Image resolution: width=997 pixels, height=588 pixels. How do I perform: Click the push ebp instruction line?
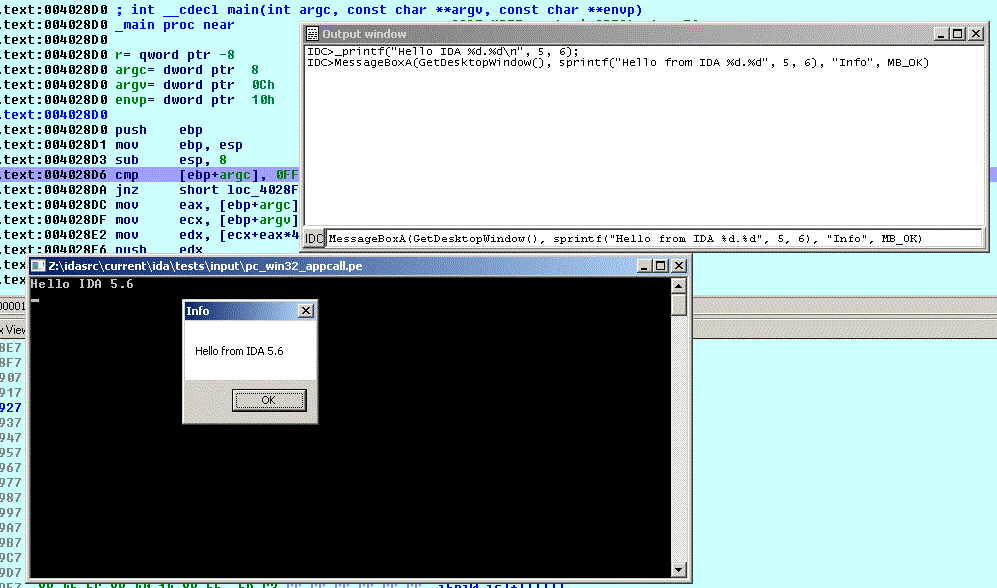(x=150, y=130)
